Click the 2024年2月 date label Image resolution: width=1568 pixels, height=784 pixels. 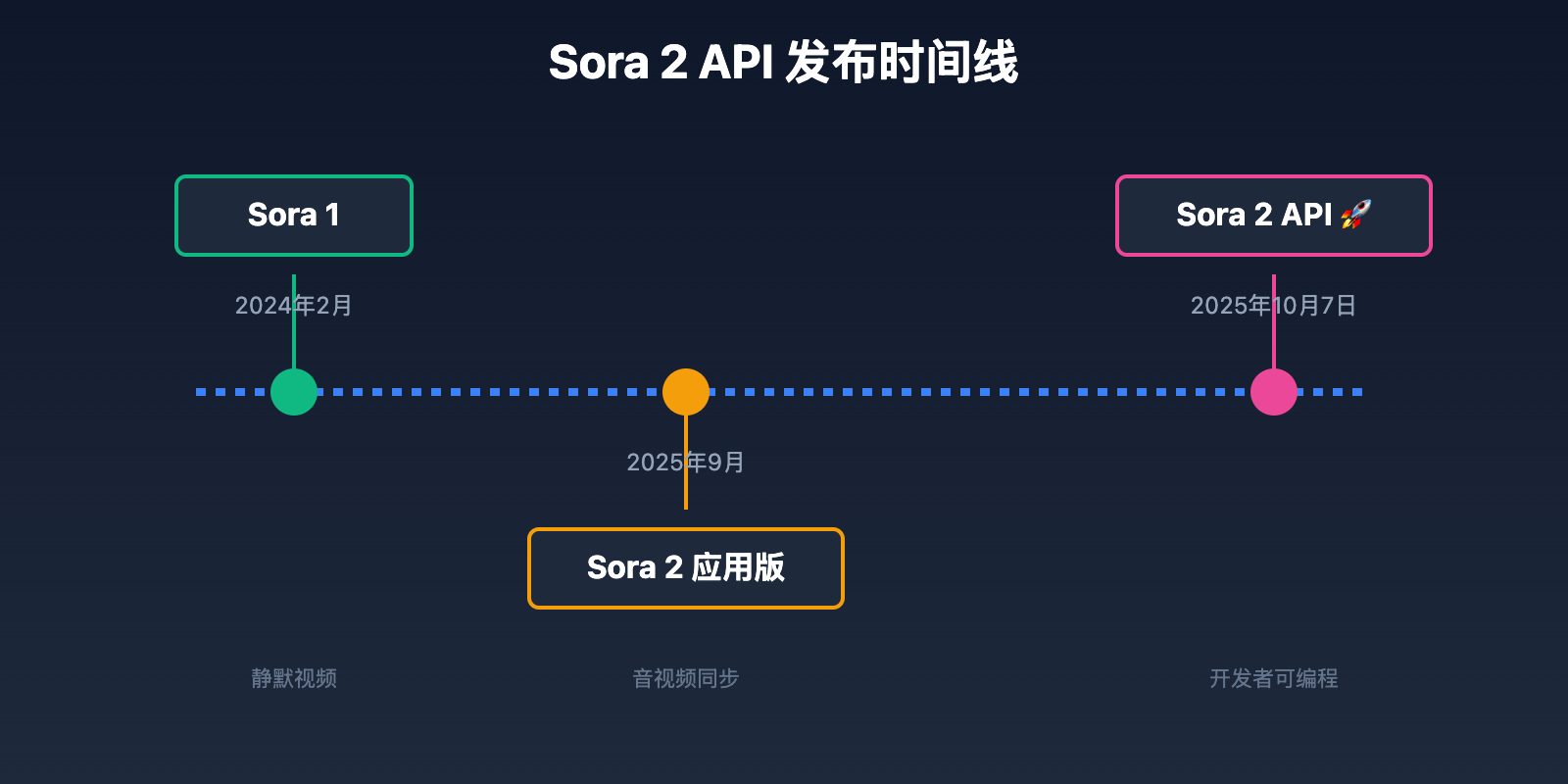(294, 306)
